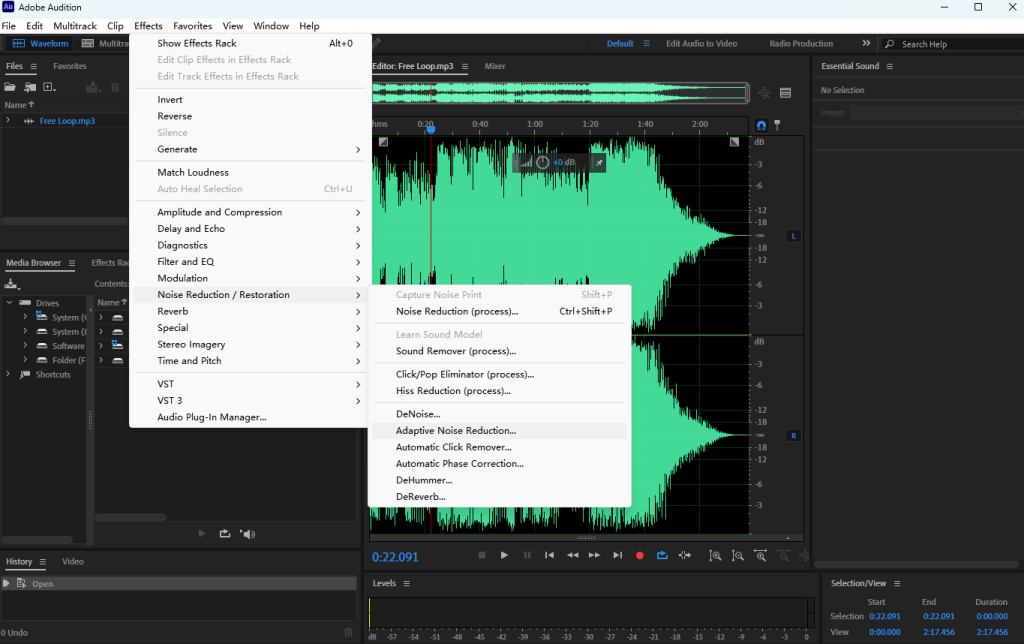Screen dimensions: 1024x644
Task: Click the add-marker pin icon above dB scale
Action: point(777,125)
